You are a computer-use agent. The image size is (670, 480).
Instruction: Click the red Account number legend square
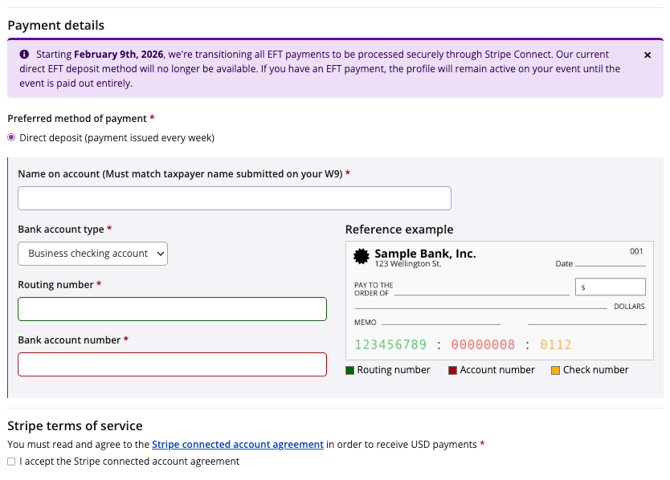[x=452, y=370]
